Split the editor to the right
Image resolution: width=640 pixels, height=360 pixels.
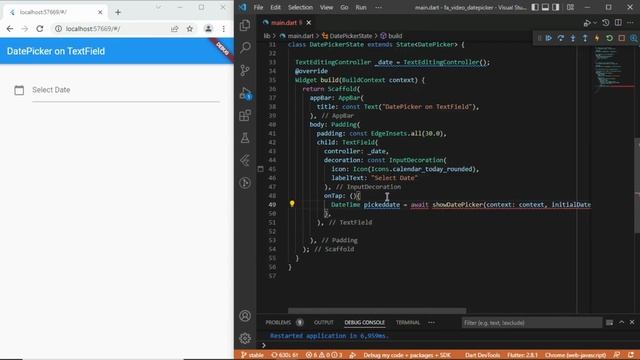pos(618,23)
